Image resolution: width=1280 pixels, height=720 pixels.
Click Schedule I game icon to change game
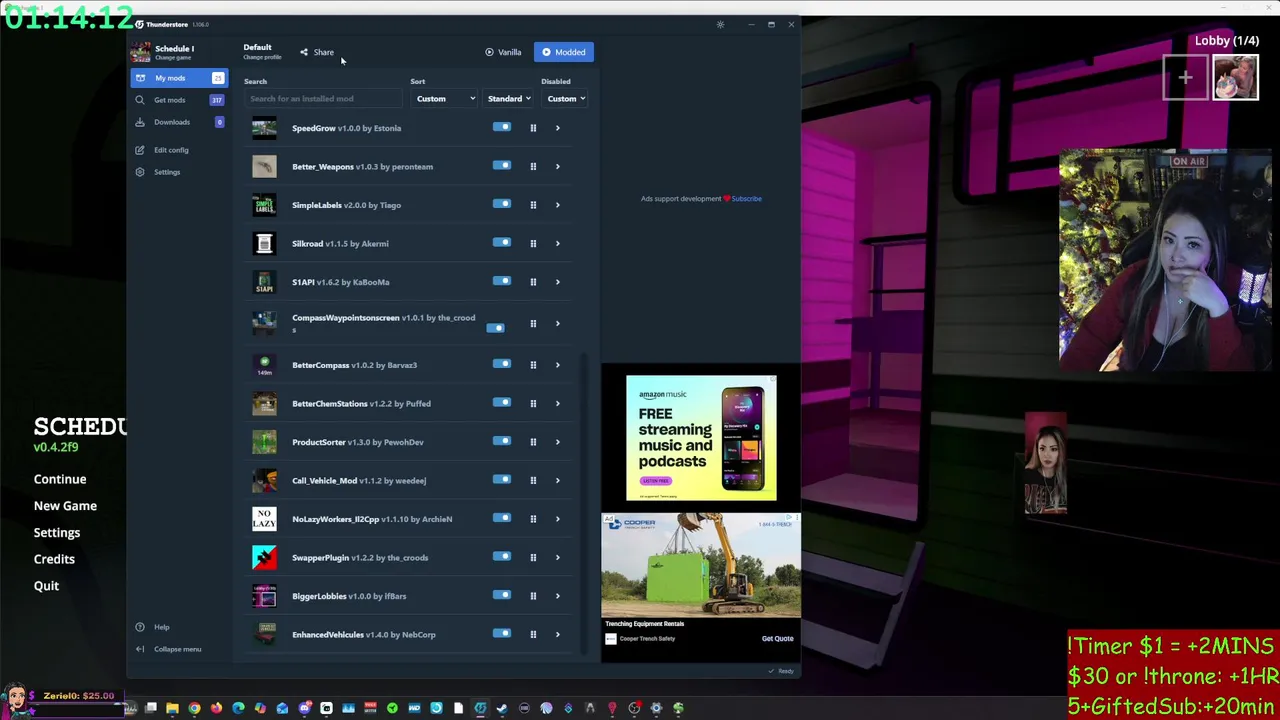[141, 52]
